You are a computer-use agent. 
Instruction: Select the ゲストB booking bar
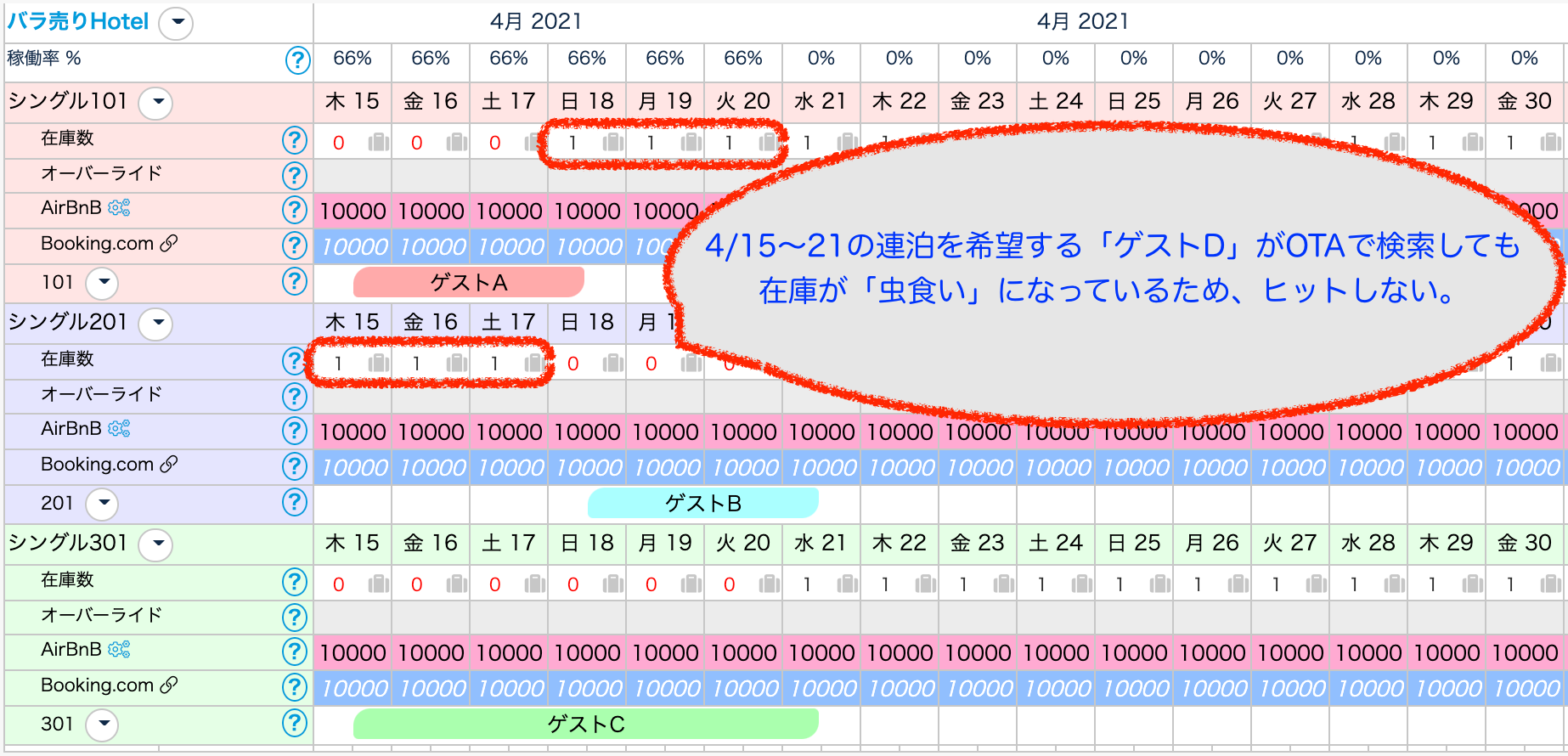point(702,504)
